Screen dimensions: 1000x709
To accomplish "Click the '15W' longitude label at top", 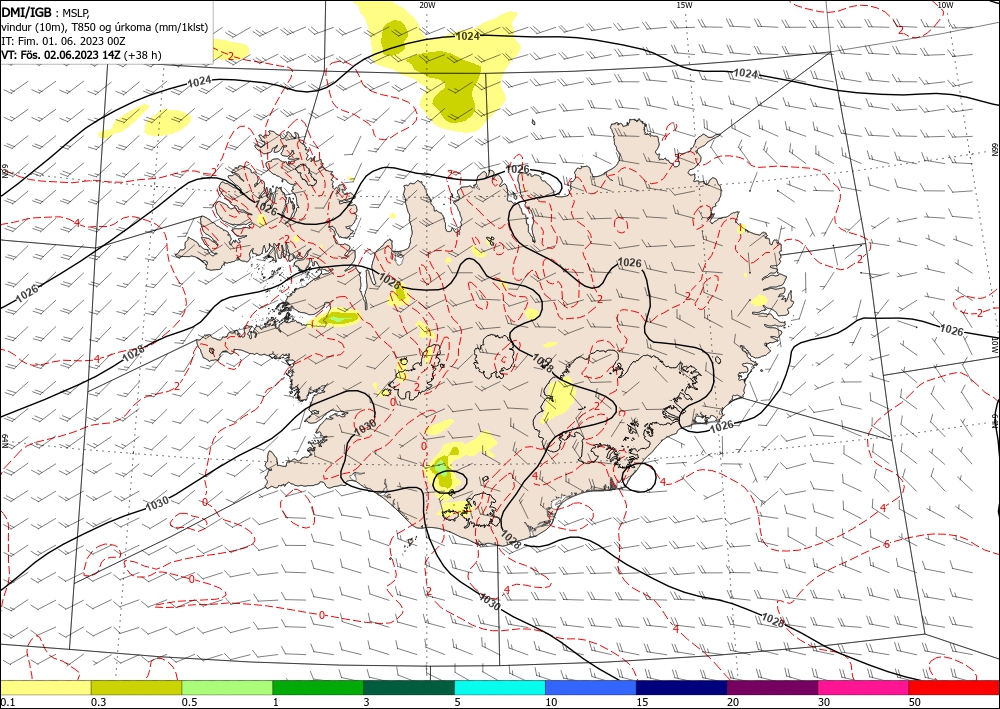I will 684,4.
